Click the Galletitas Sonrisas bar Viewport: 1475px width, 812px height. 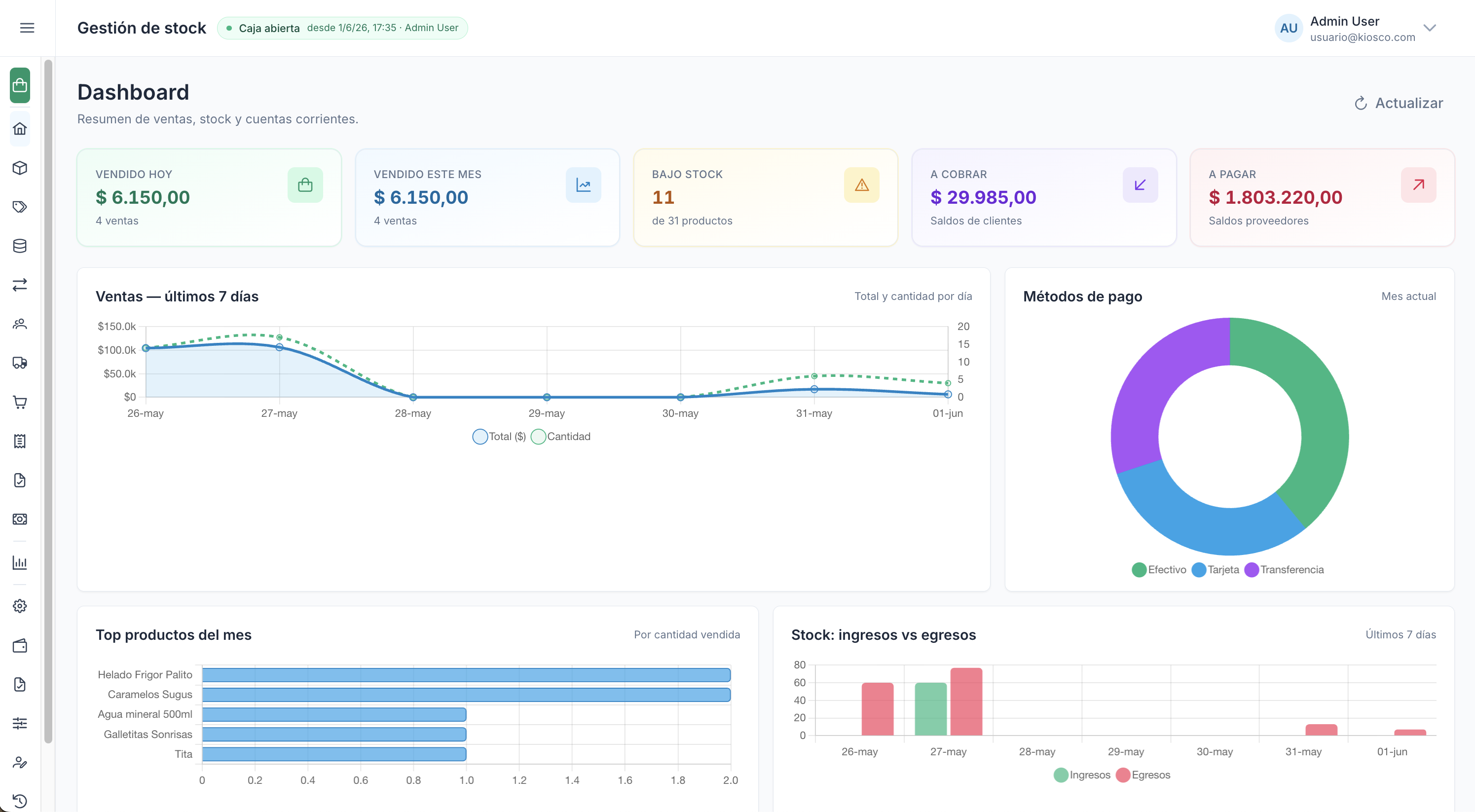[x=334, y=734]
